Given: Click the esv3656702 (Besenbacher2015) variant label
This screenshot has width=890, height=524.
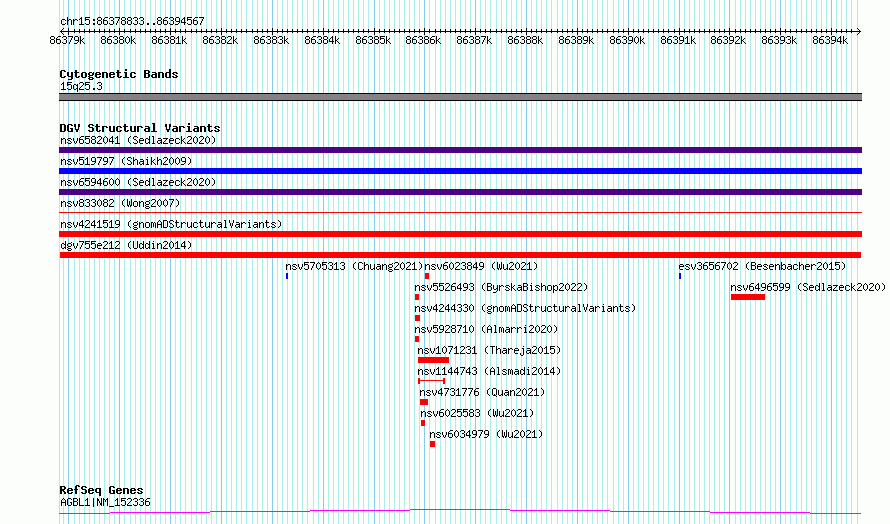Looking at the screenshot, I should tap(762, 266).
